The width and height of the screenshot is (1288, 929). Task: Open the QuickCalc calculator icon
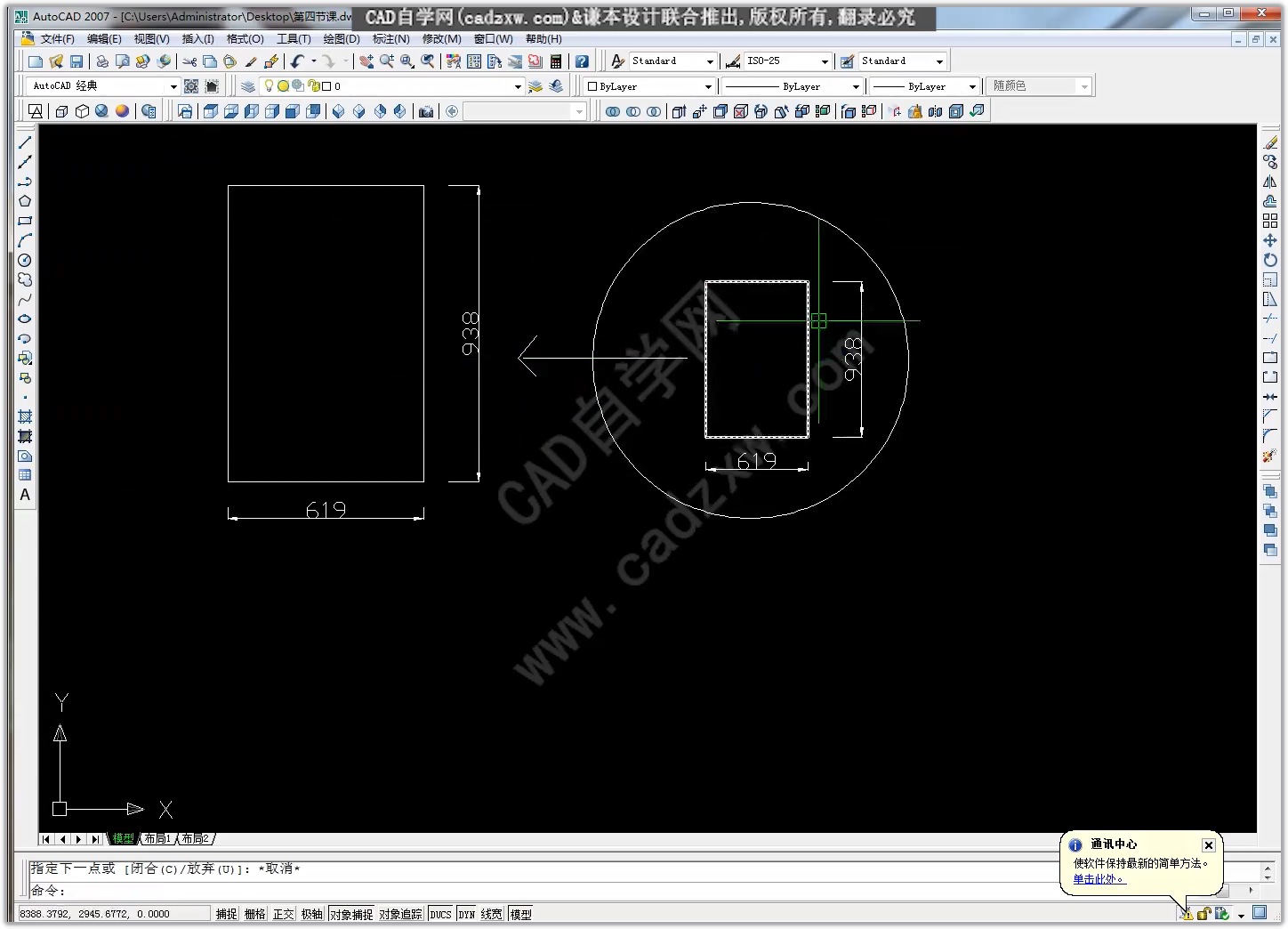click(556, 61)
